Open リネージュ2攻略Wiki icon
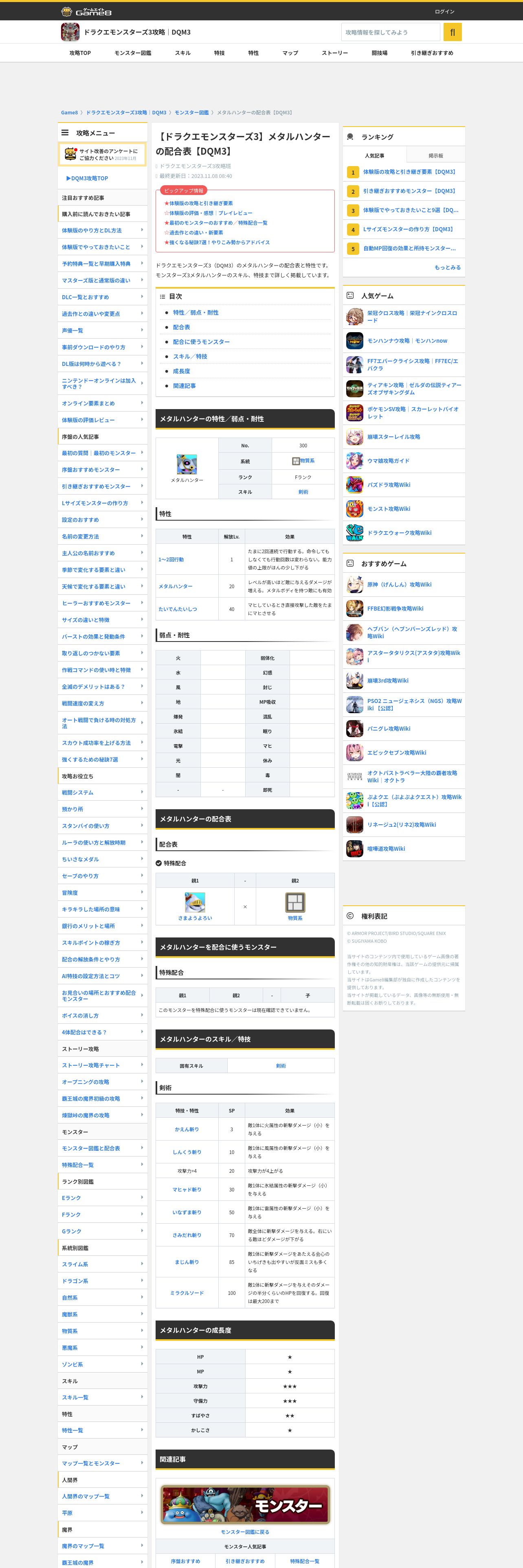The height and width of the screenshot is (1568, 523). click(354, 825)
